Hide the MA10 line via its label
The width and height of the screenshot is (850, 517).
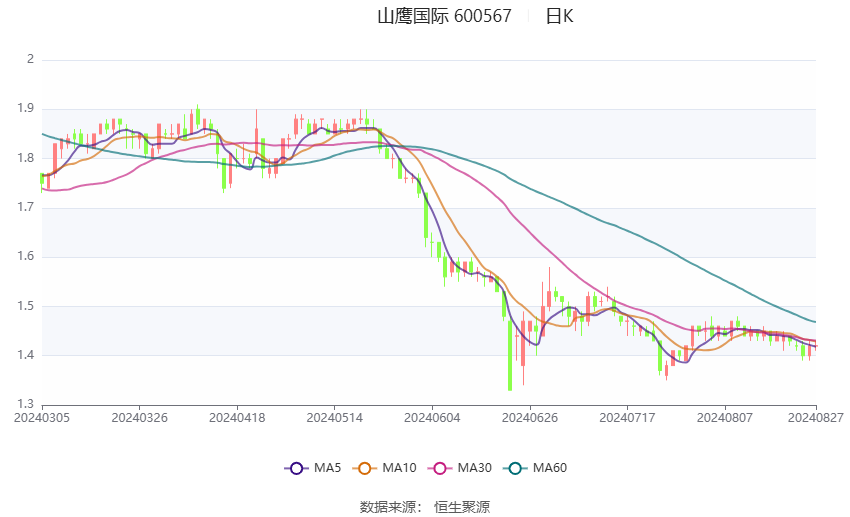(x=399, y=468)
